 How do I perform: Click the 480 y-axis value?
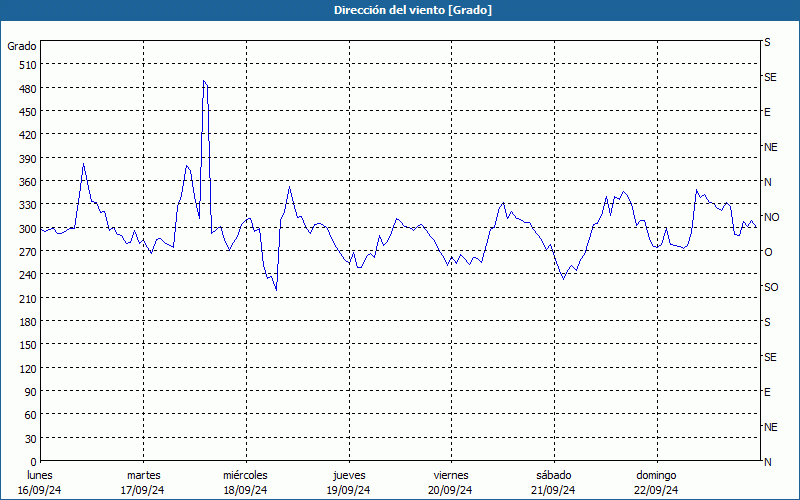point(28,89)
